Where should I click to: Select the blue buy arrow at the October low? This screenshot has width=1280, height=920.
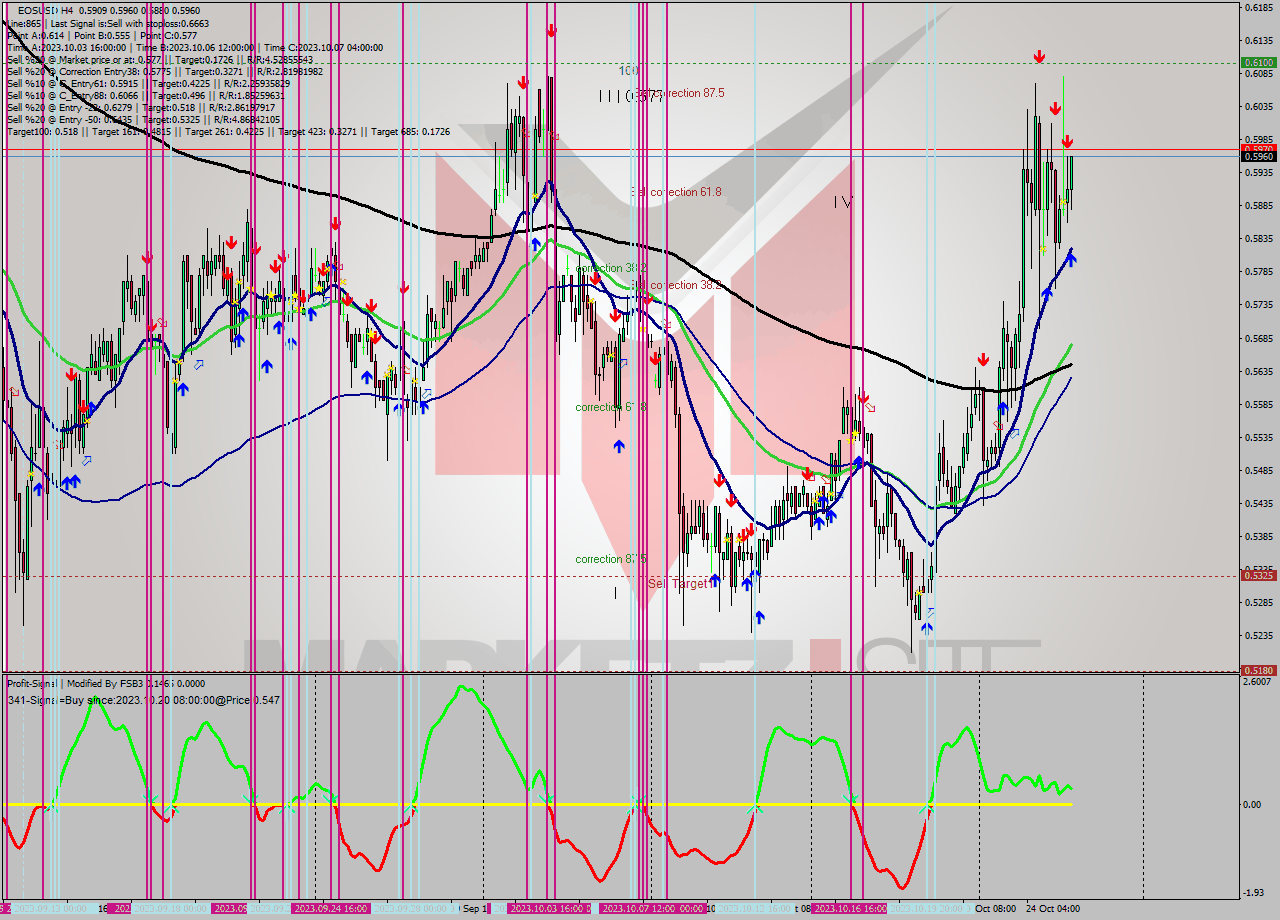pyautogui.click(x=927, y=628)
